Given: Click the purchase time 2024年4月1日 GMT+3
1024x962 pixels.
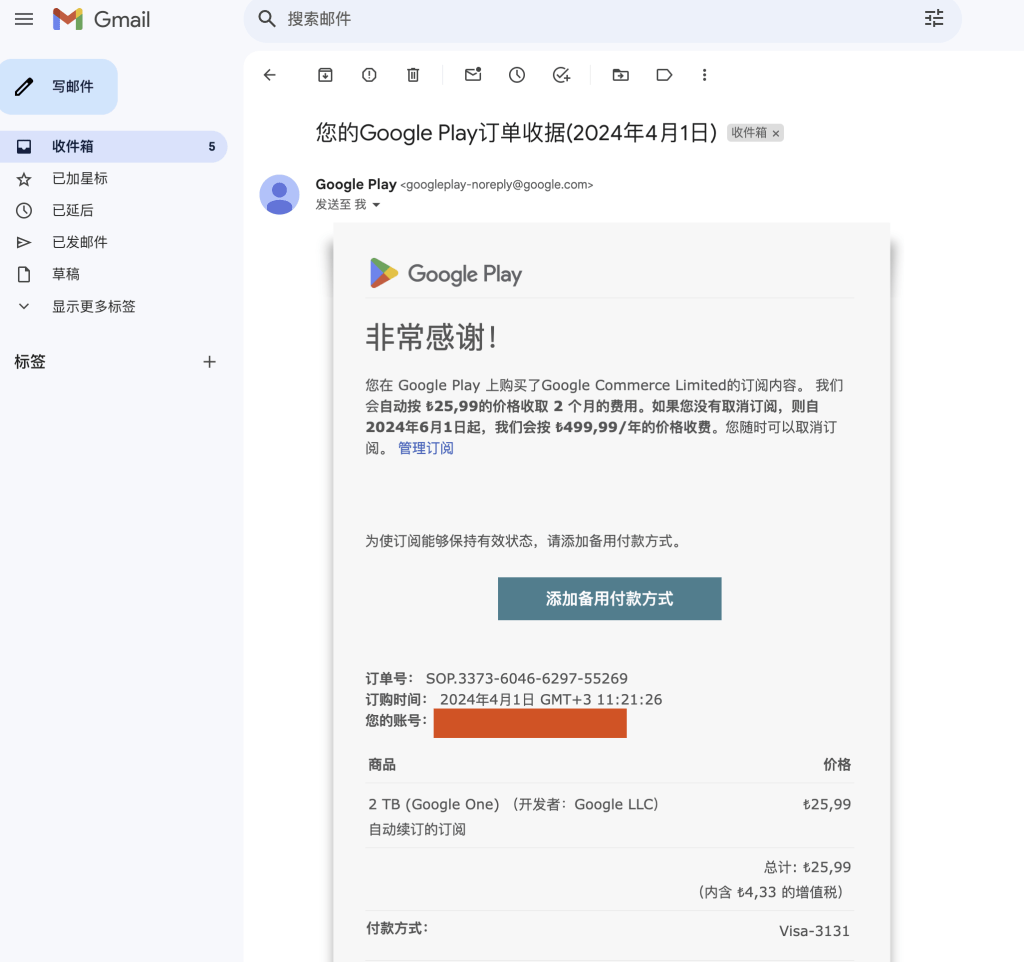Looking at the screenshot, I should [551, 699].
